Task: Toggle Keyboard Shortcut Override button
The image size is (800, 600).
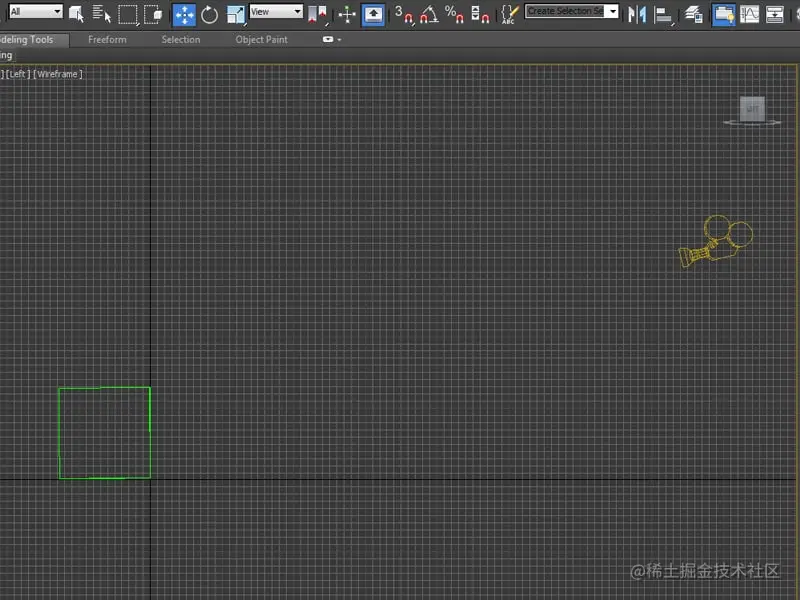Action: (x=373, y=14)
